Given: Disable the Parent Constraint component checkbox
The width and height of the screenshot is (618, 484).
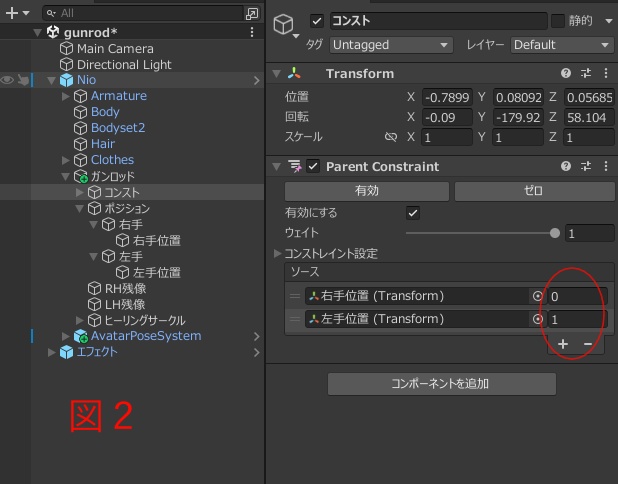Looking at the screenshot, I should click(x=313, y=166).
